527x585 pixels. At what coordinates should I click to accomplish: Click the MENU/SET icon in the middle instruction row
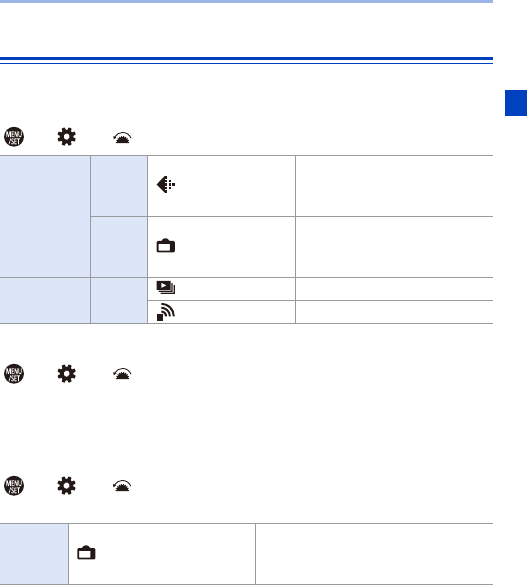[x=14, y=373]
